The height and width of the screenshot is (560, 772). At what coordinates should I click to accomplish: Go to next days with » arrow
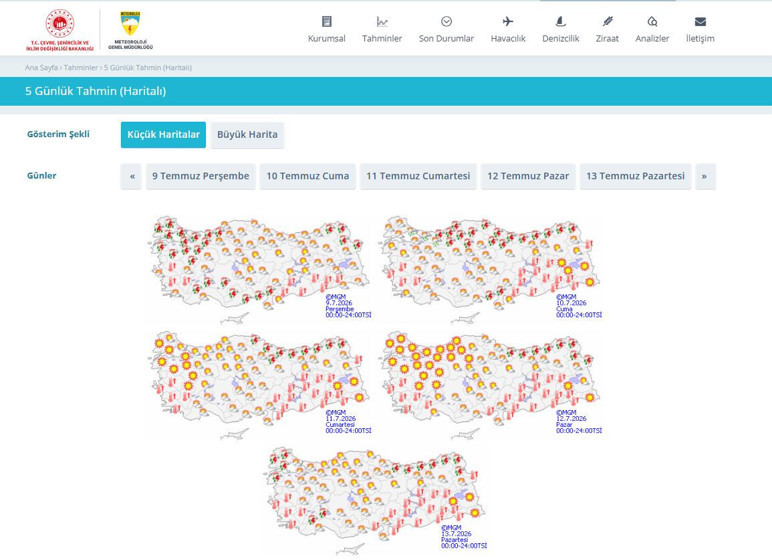coord(705,176)
